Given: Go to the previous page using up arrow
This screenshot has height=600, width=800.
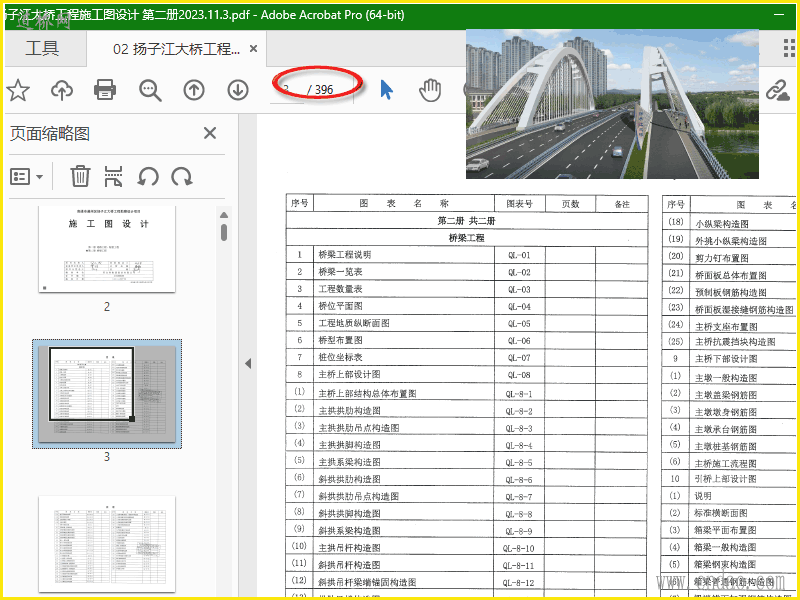Looking at the screenshot, I should pyautogui.click(x=194, y=90).
